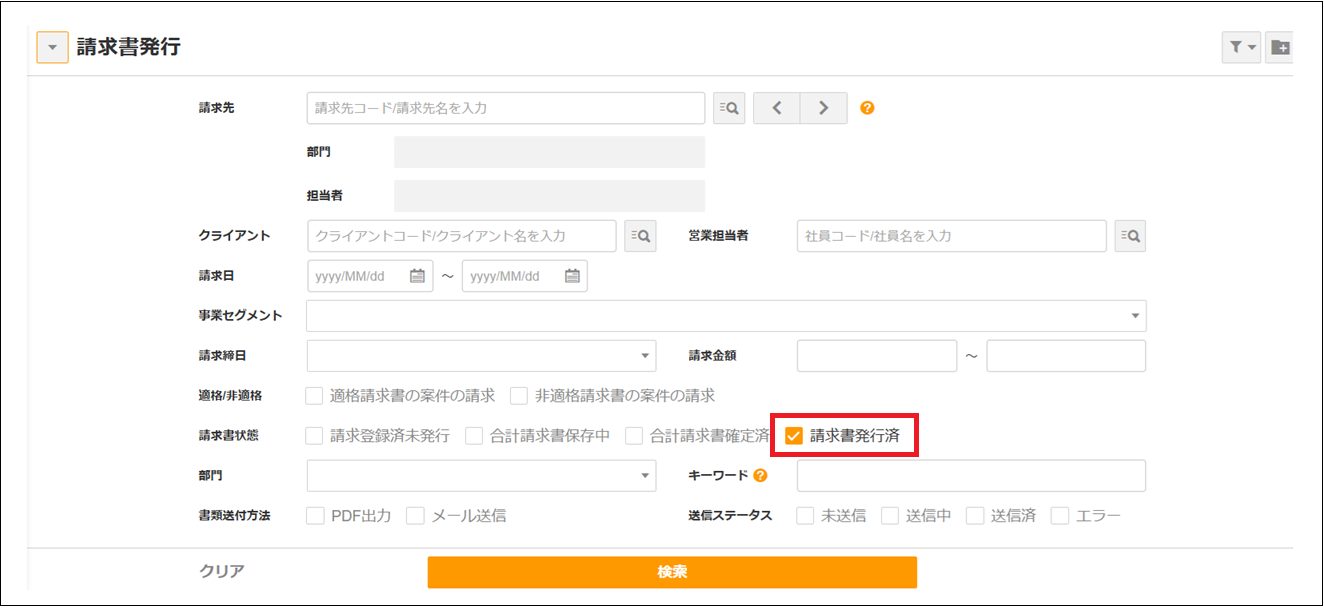Check エラー send status
Viewport: 1324px width, 608px height.
coord(1060,516)
